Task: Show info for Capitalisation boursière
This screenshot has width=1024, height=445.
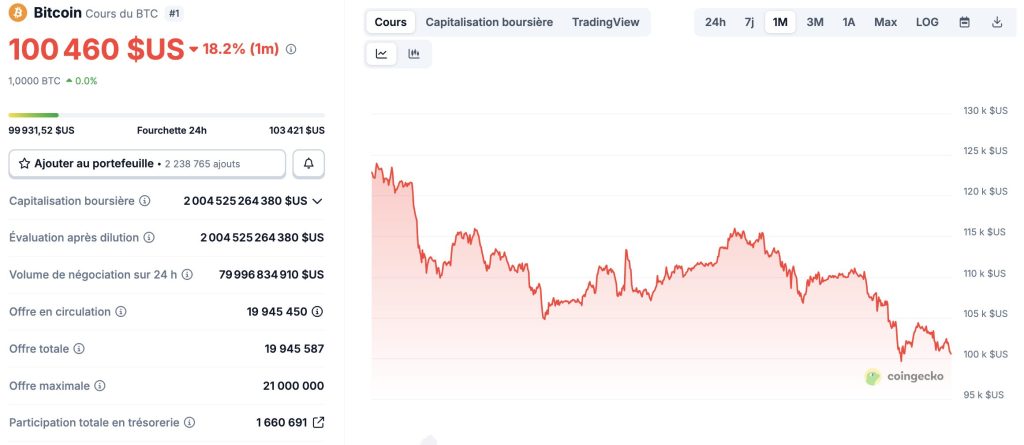Action: (x=145, y=201)
